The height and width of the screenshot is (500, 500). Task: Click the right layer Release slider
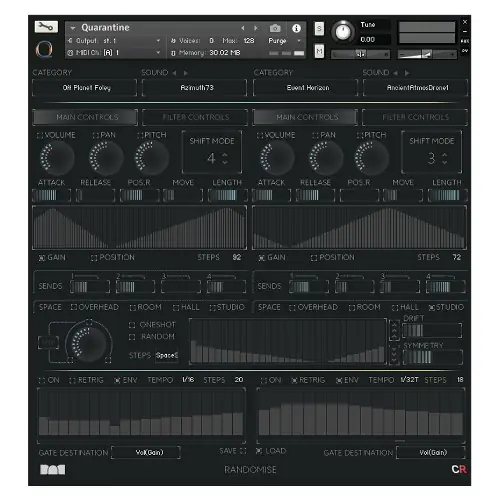pyautogui.click(x=315, y=195)
